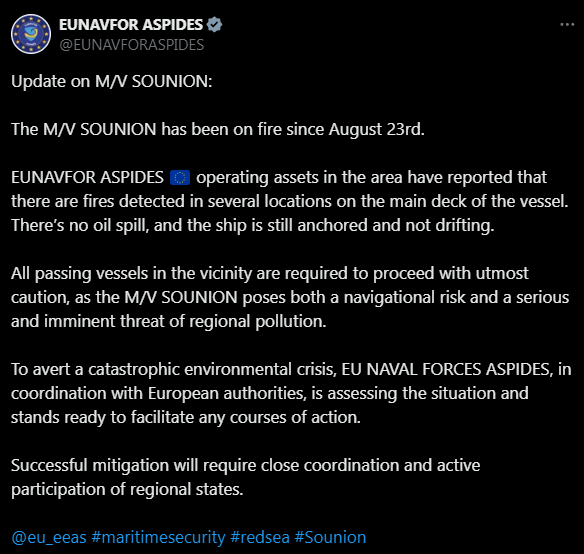Viewport: 584px width, 554px height.
Task: Open the #Sounion hashtag
Action: click(x=330, y=538)
